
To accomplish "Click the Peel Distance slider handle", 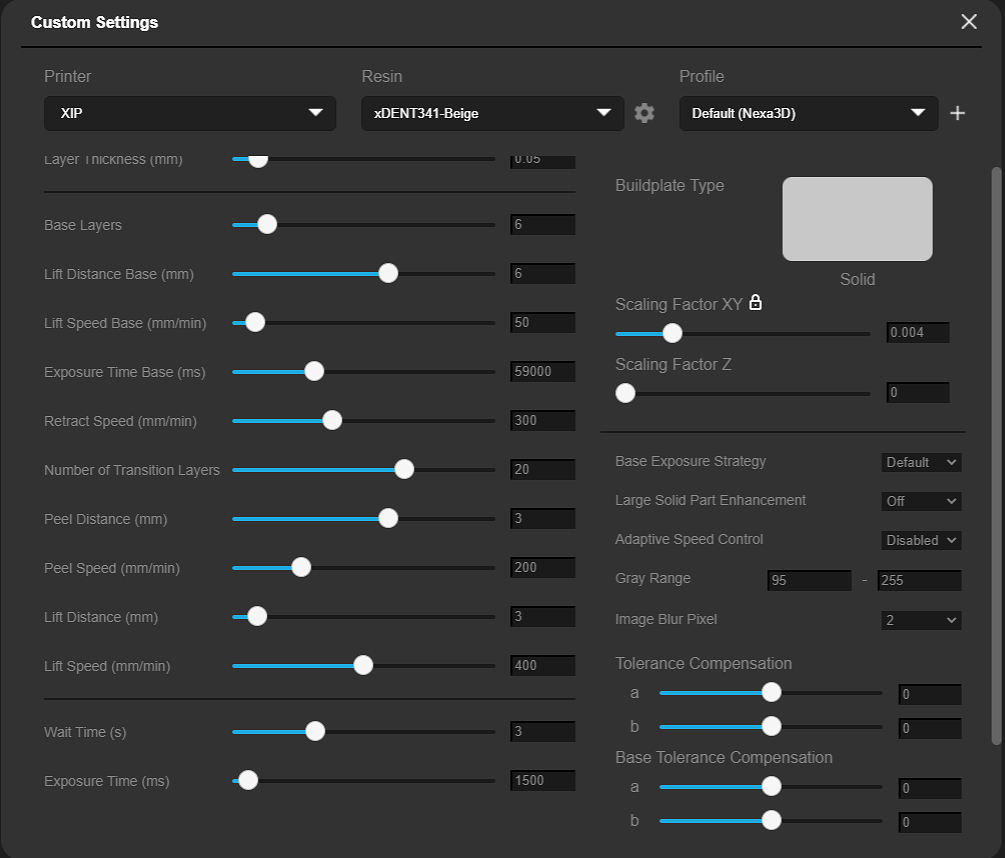I will (388, 518).
